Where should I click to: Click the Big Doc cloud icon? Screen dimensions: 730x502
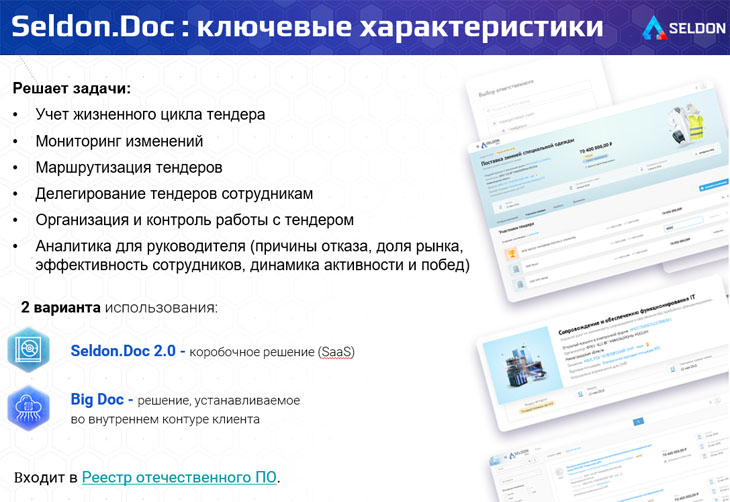coord(27,408)
